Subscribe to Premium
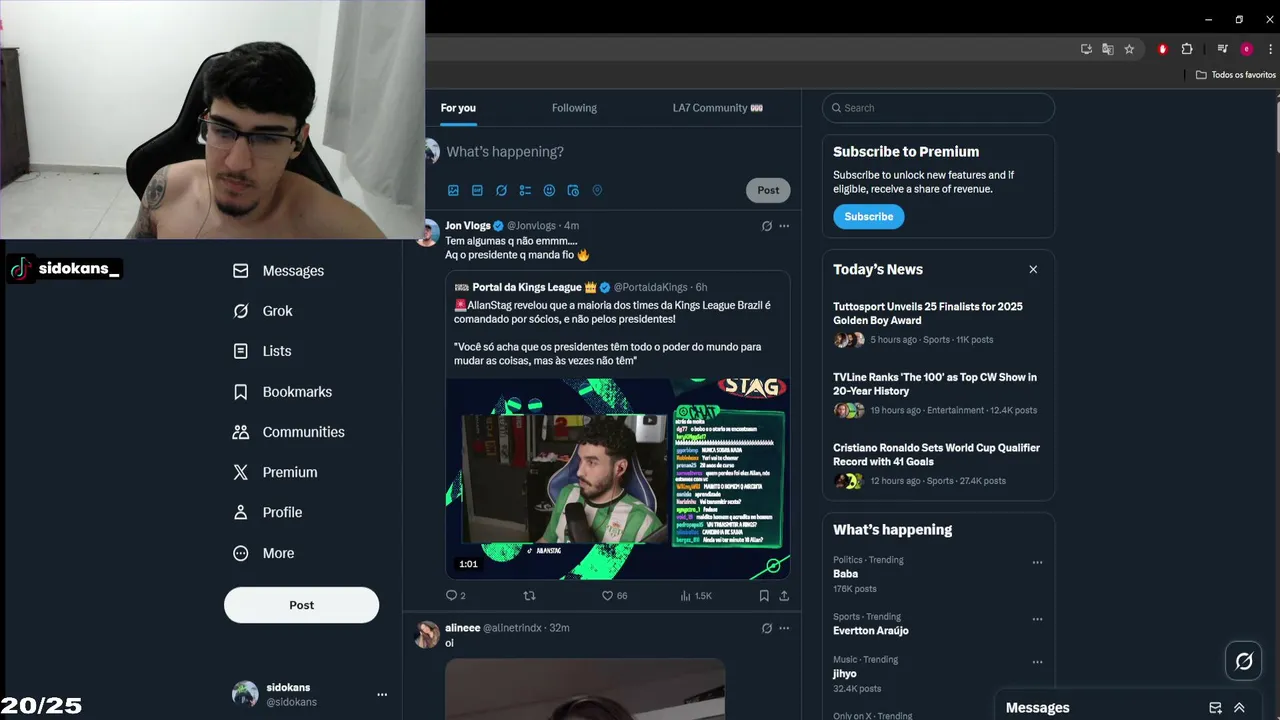The image size is (1280, 720). point(868,217)
